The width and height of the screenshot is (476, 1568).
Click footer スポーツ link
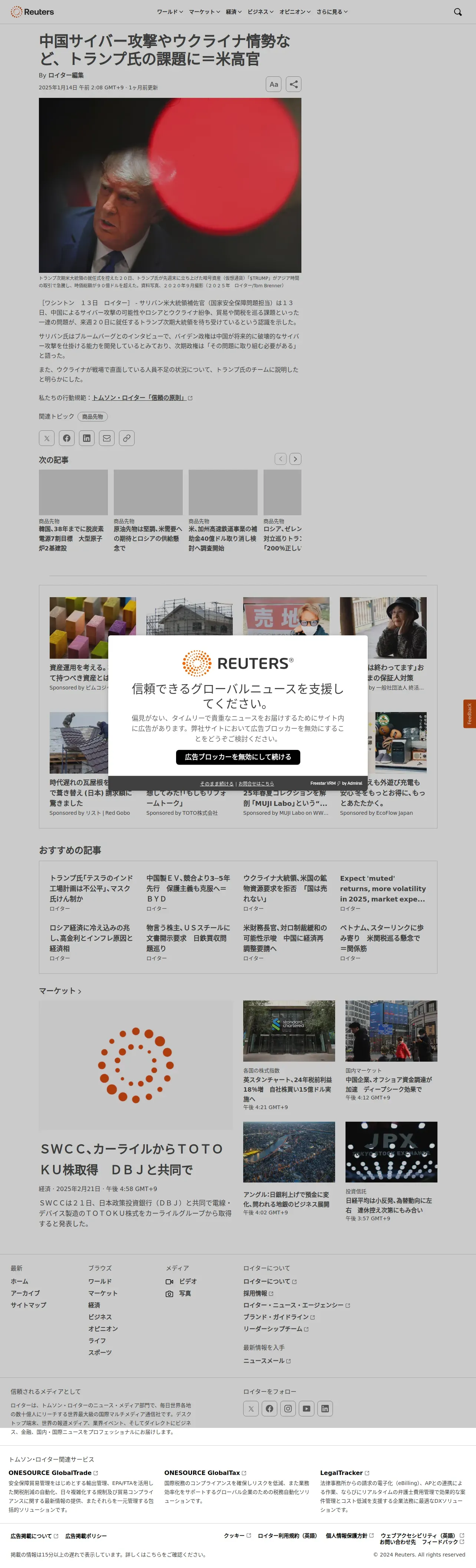tap(100, 1353)
